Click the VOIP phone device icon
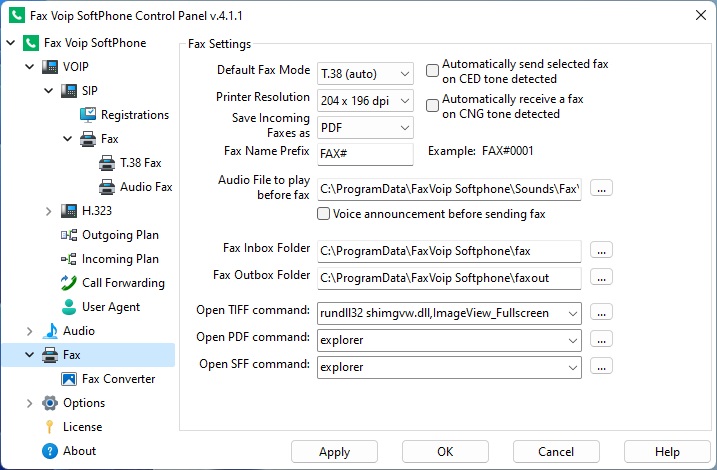Viewport: 717px width, 470px height. click(50, 67)
